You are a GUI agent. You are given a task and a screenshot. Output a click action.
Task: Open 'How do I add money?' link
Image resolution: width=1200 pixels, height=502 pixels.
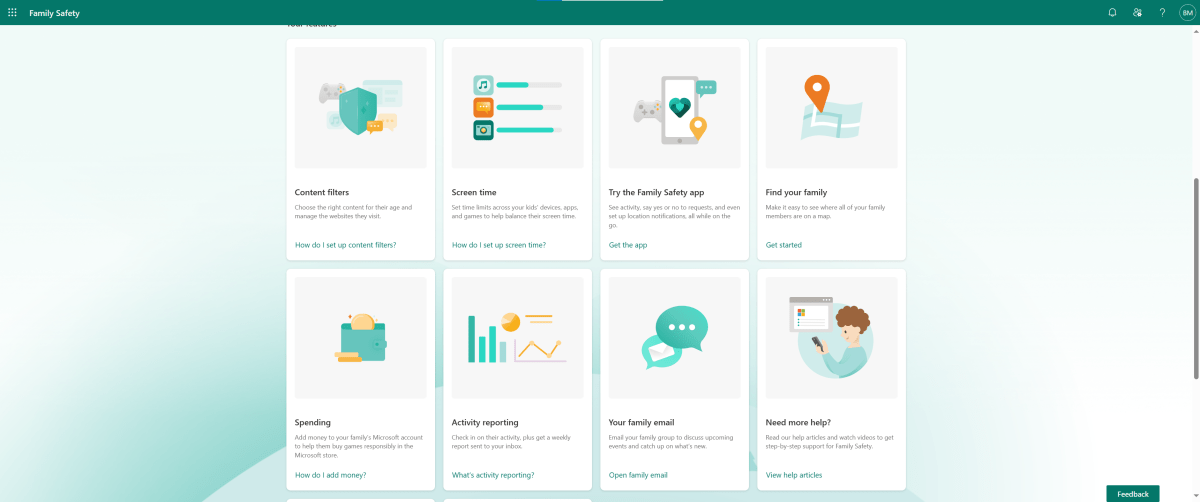tap(331, 475)
